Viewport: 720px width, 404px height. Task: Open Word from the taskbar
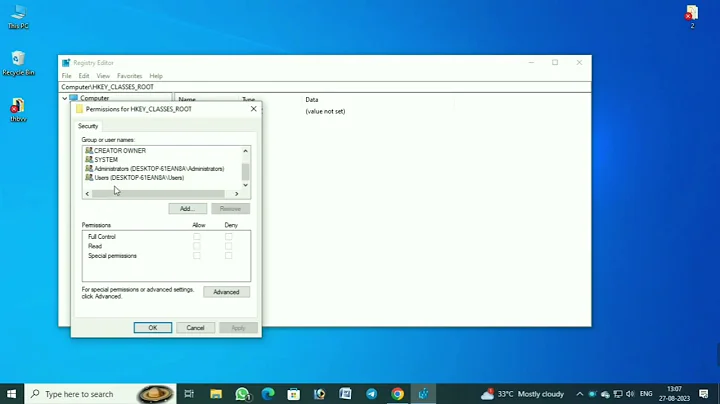click(345, 394)
